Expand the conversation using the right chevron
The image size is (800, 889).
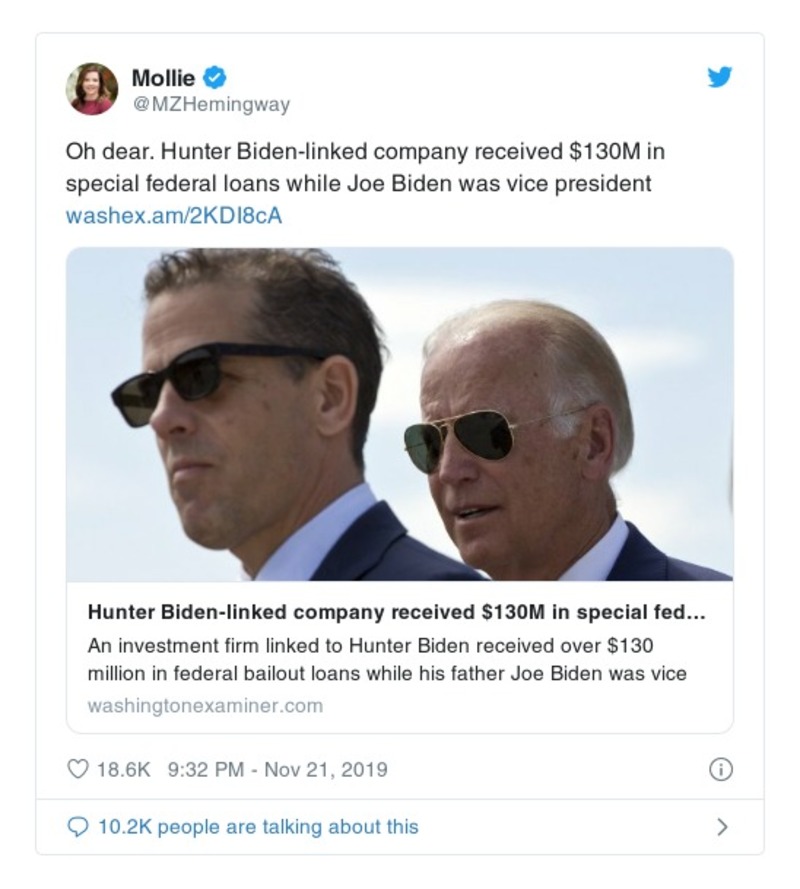[x=722, y=827]
